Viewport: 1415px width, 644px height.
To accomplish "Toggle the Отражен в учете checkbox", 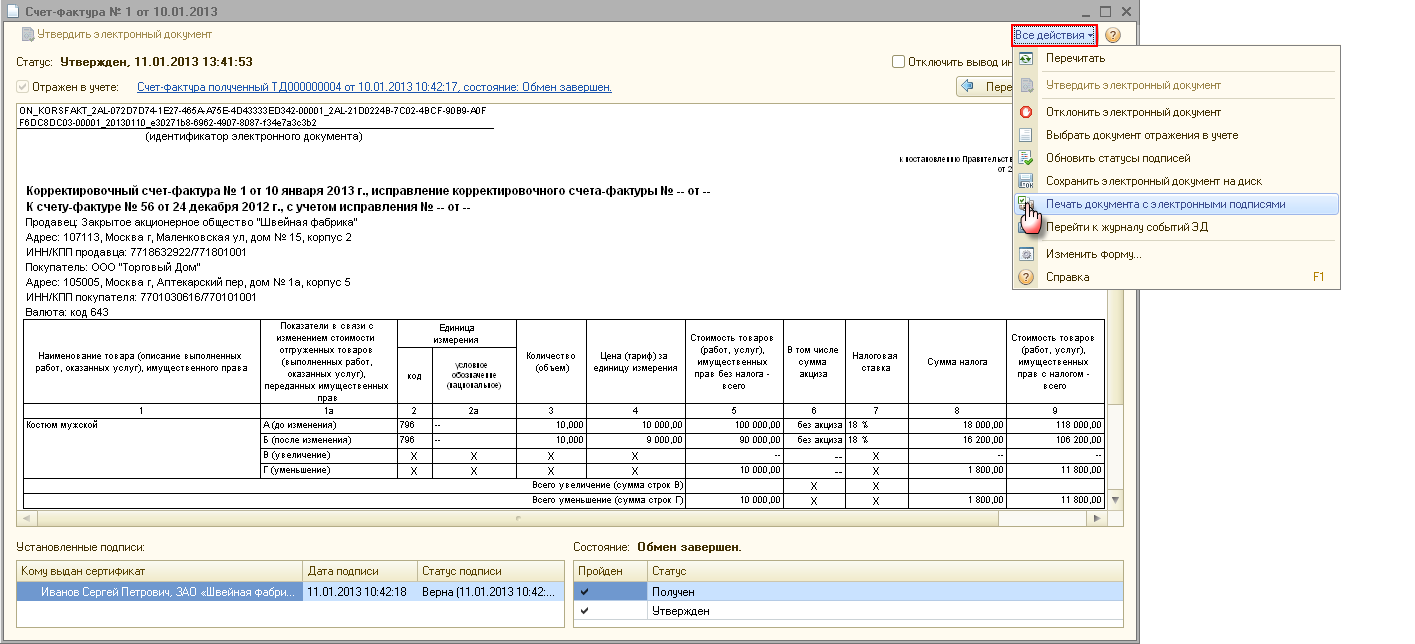I will pos(23,88).
